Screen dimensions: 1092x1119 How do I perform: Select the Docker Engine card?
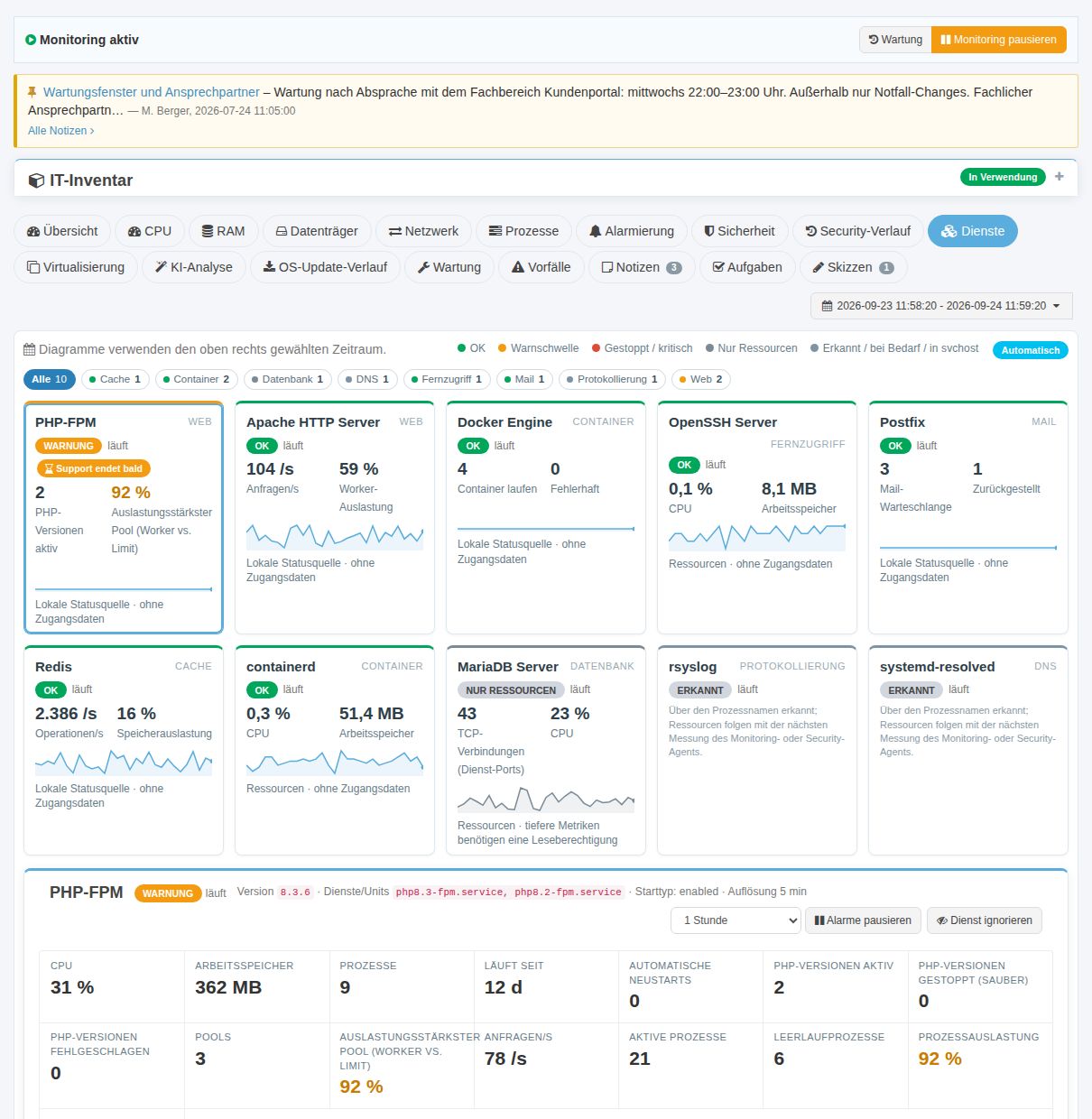pyautogui.click(x=546, y=518)
